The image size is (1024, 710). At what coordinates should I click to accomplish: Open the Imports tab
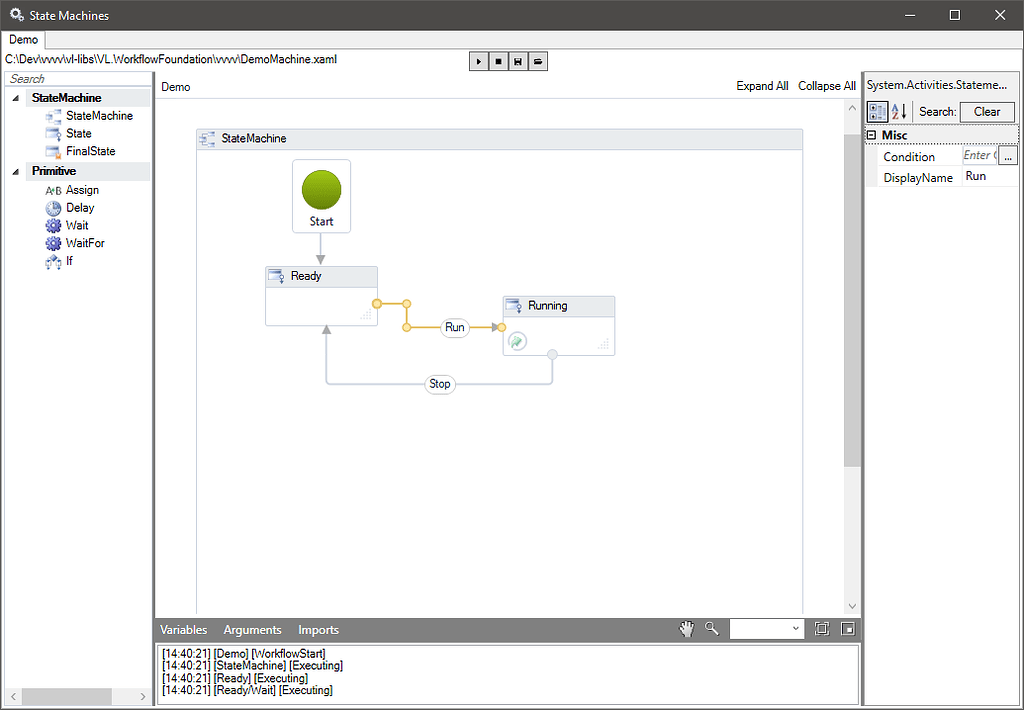click(x=318, y=630)
